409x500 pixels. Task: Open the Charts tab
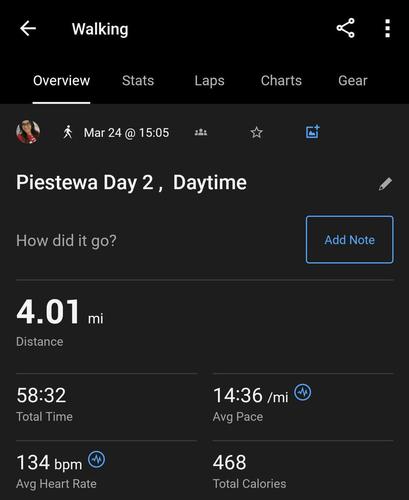pos(281,81)
